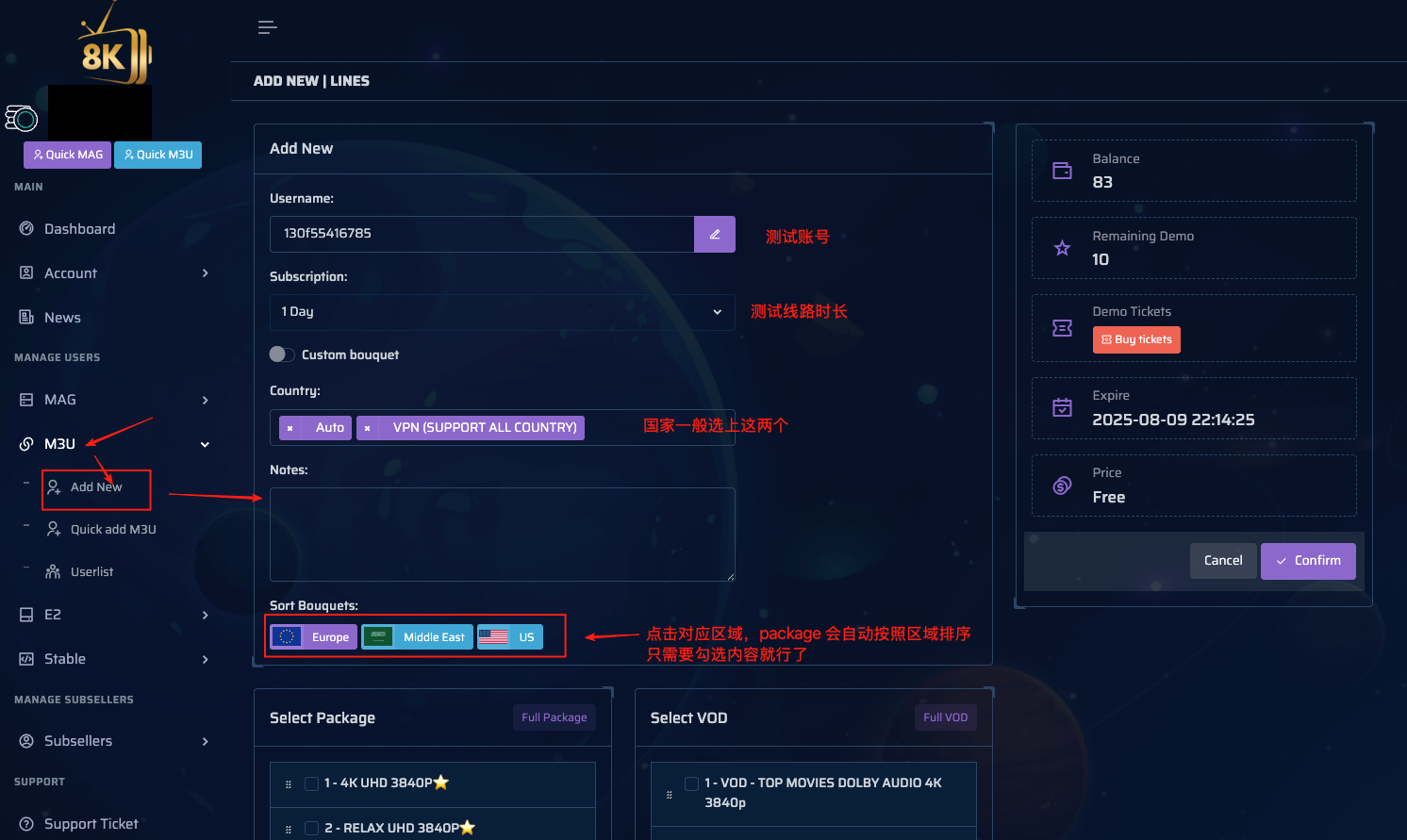
Task: Check the 2 - RELAX UHD 3840P package
Action: coord(311,829)
